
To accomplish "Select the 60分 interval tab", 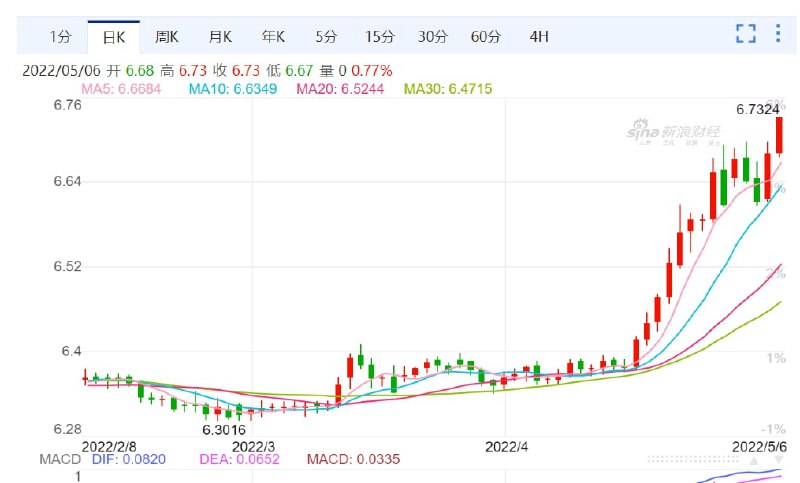I will tap(485, 37).
